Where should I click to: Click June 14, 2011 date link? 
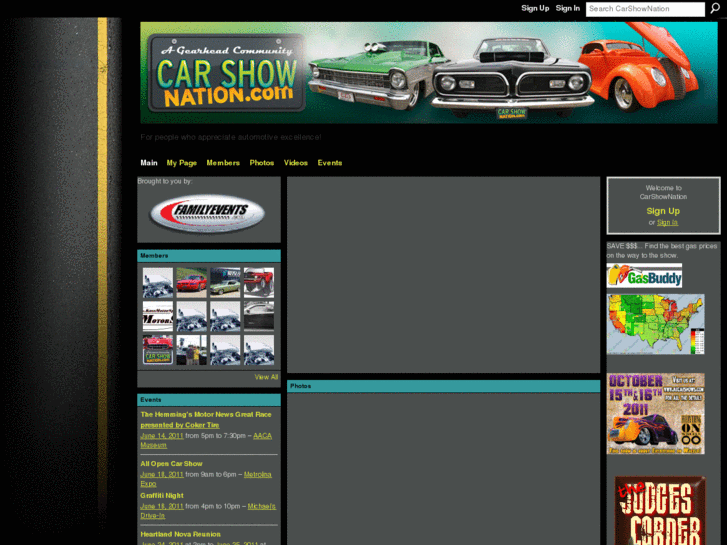coord(162,436)
